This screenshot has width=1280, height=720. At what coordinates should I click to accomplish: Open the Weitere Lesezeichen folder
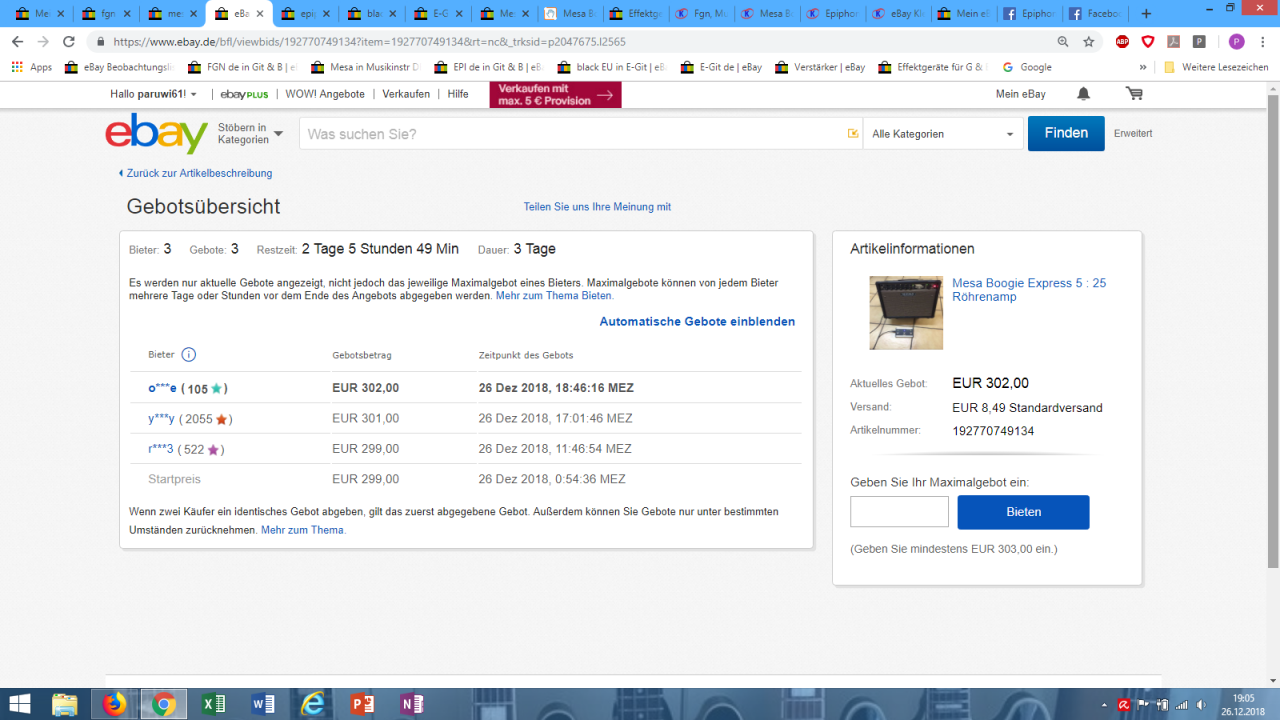1216,67
